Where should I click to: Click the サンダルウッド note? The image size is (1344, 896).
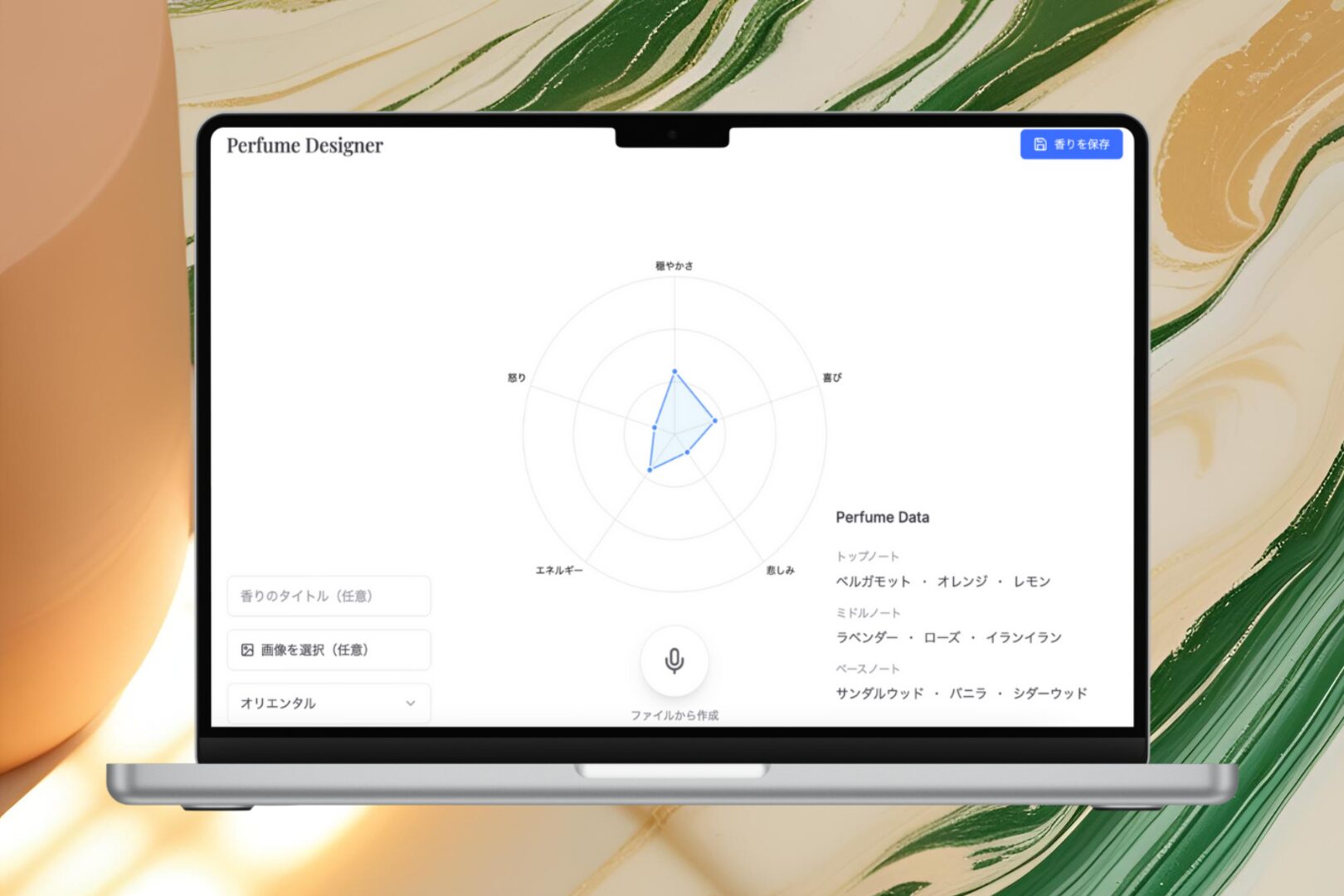pyautogui.click(x=879, y=694)
